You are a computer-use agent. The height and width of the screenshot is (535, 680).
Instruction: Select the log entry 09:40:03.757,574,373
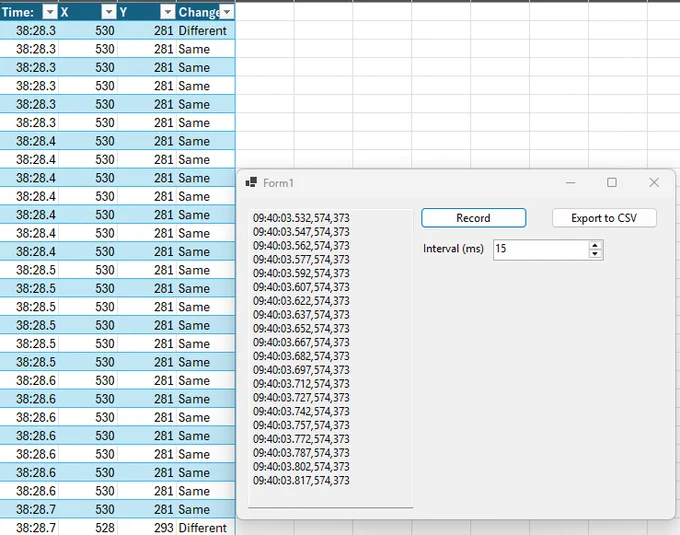[301, 425]
